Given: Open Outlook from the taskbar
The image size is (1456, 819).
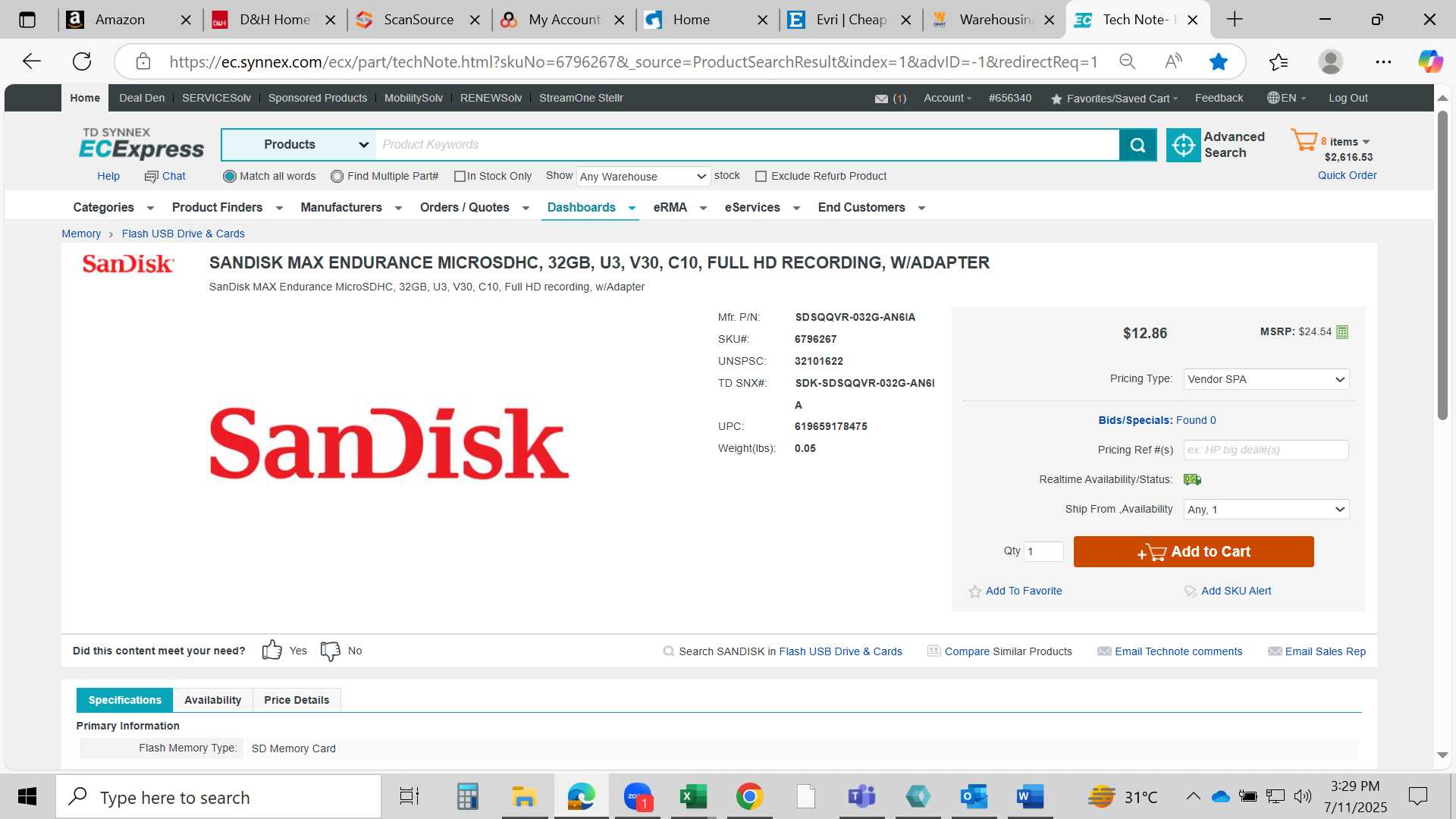Looking at the screenshot, I should click(974, 796).
